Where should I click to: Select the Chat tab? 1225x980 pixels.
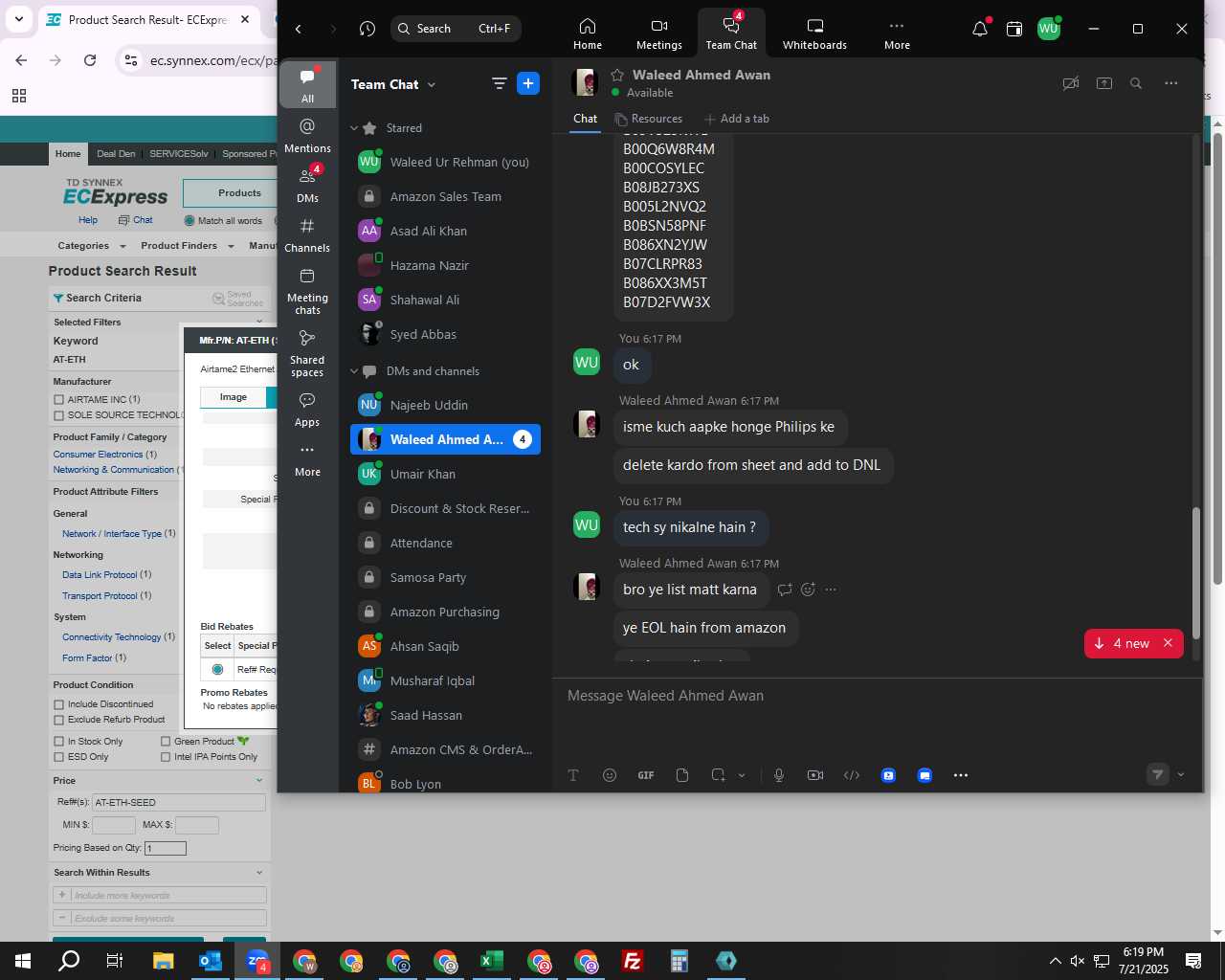coord(586,119)
